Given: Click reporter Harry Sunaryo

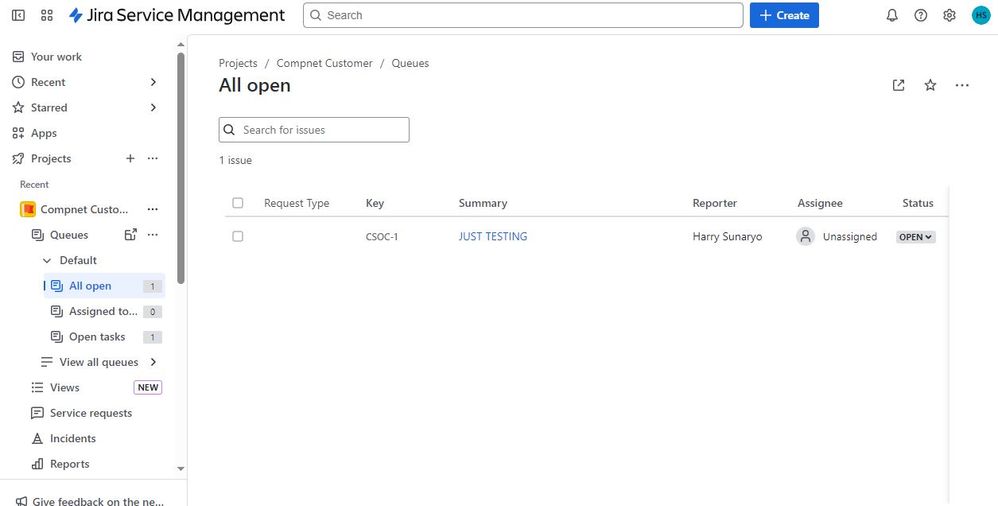Looking at the screenshot, I should coord(727,236).
